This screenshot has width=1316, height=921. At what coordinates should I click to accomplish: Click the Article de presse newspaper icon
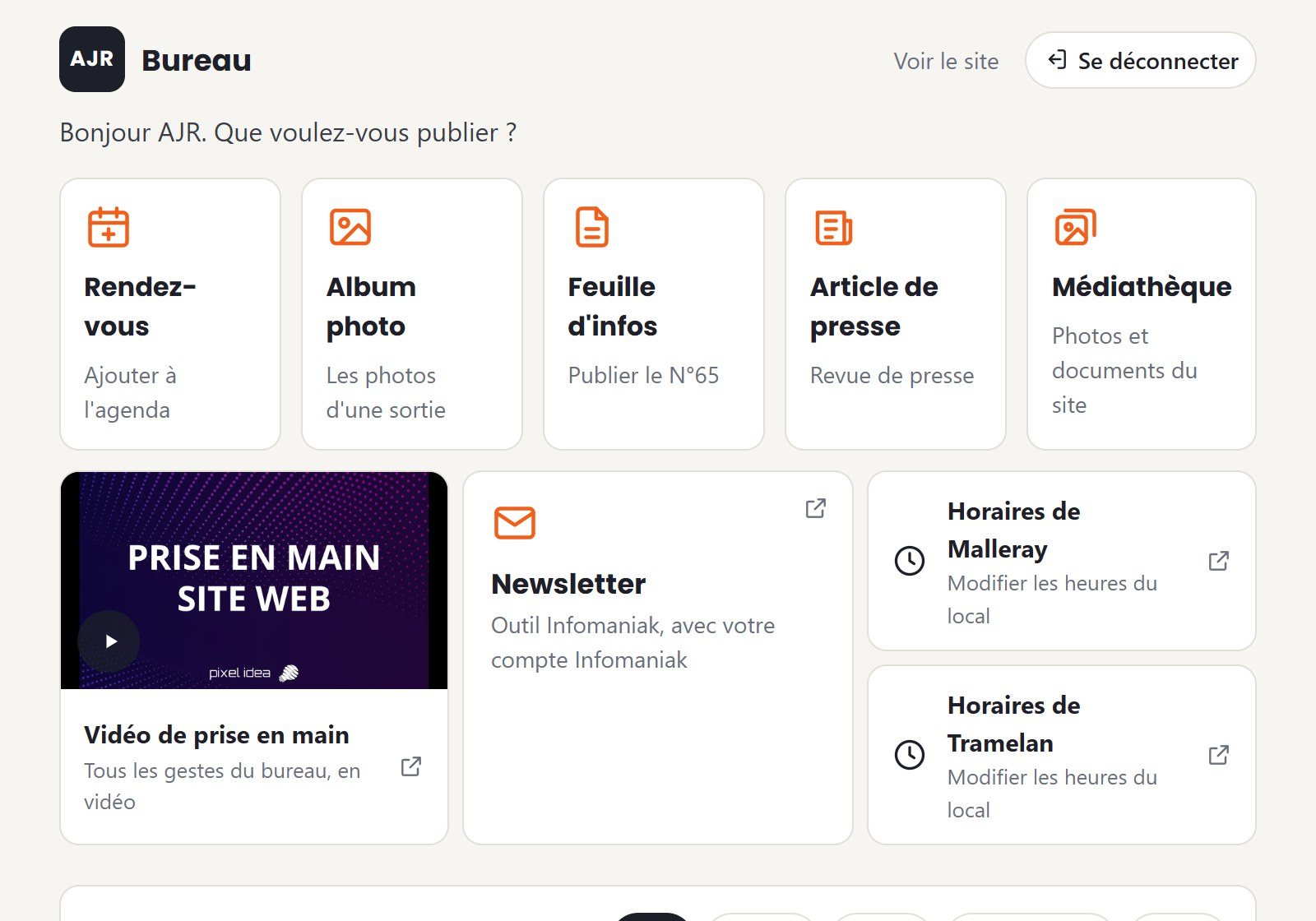click(x=834, y=227)
